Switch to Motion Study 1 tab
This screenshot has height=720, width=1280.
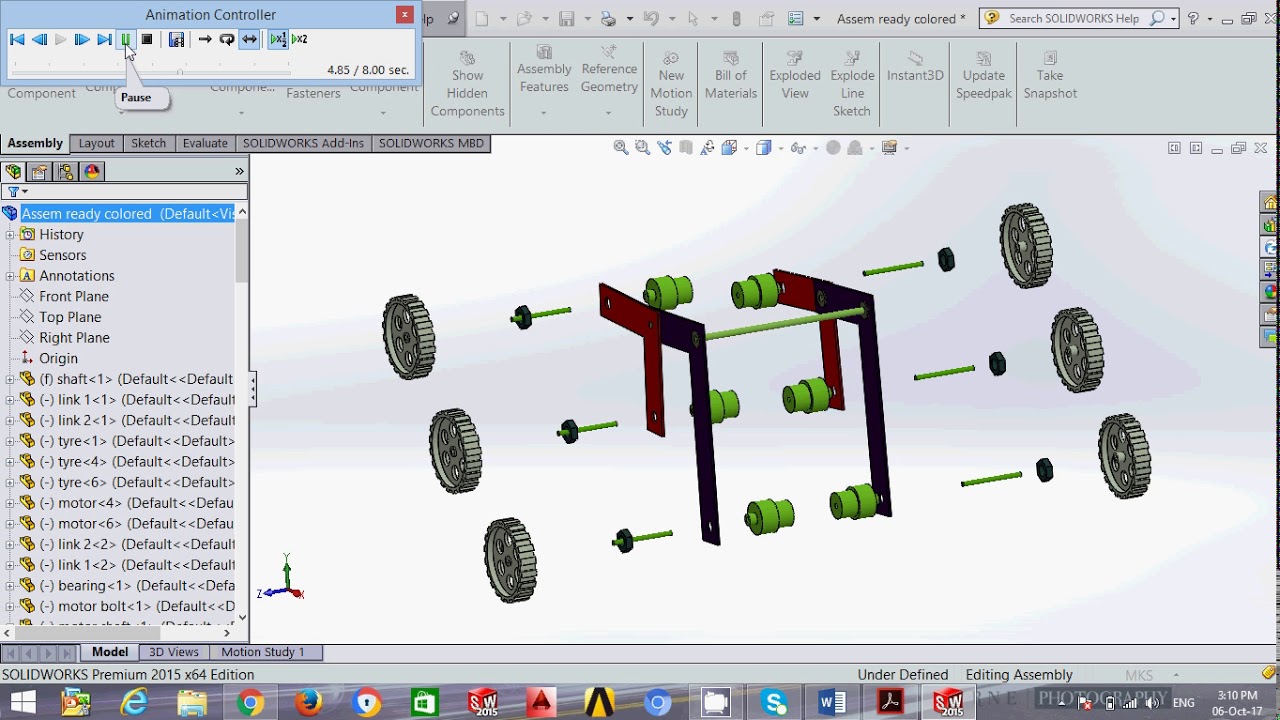click(263, 652)
